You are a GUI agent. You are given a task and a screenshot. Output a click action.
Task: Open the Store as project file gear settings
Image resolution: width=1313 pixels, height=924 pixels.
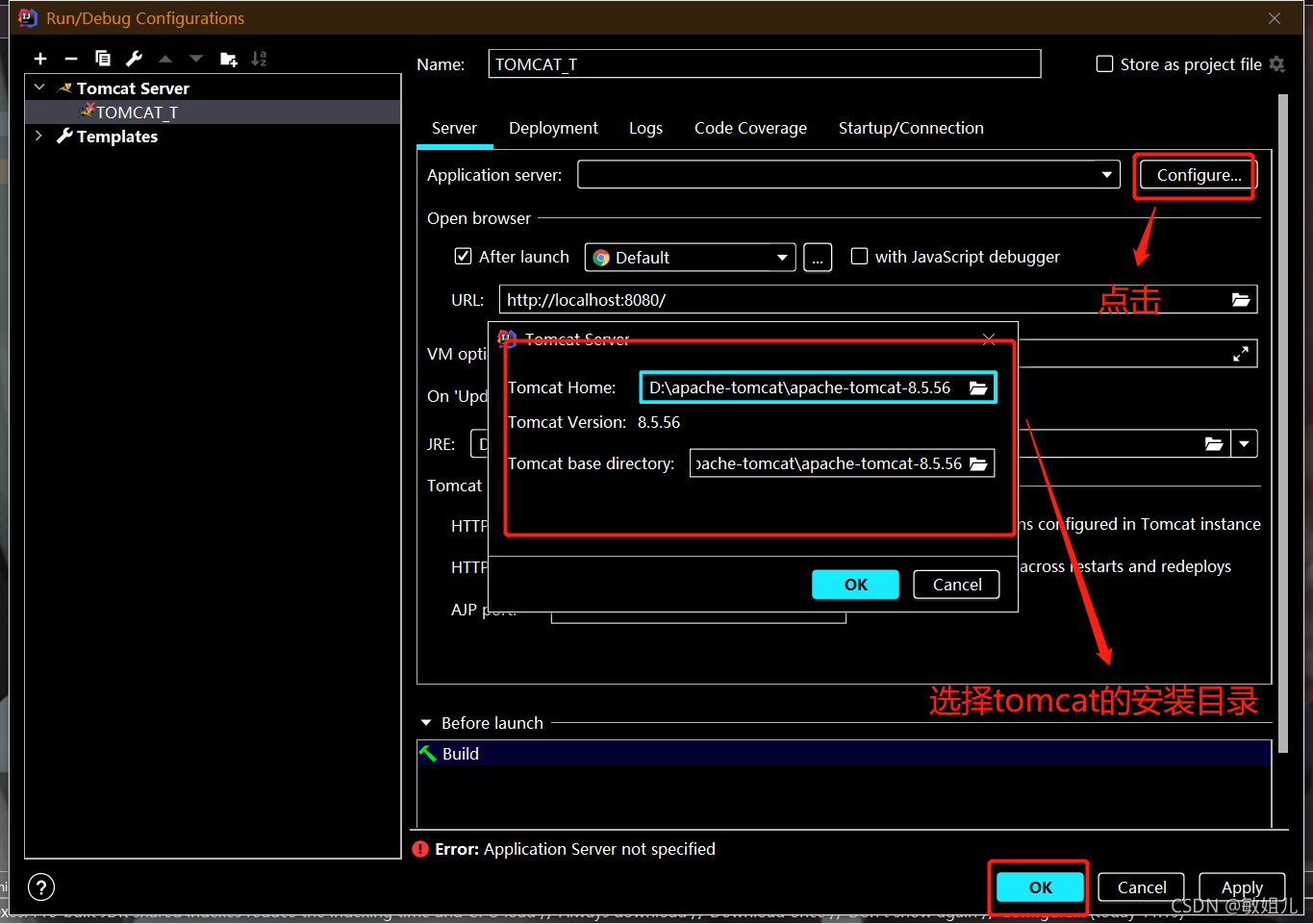tap(1277, 64)
